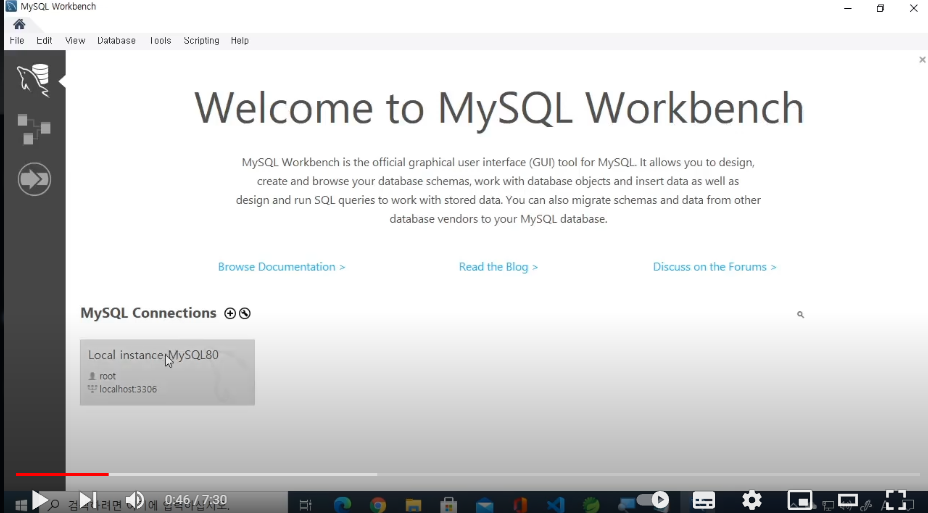Viewport: 928px width, 513px height.
Task: Open the Scripting menu
Action: point(201,41)
